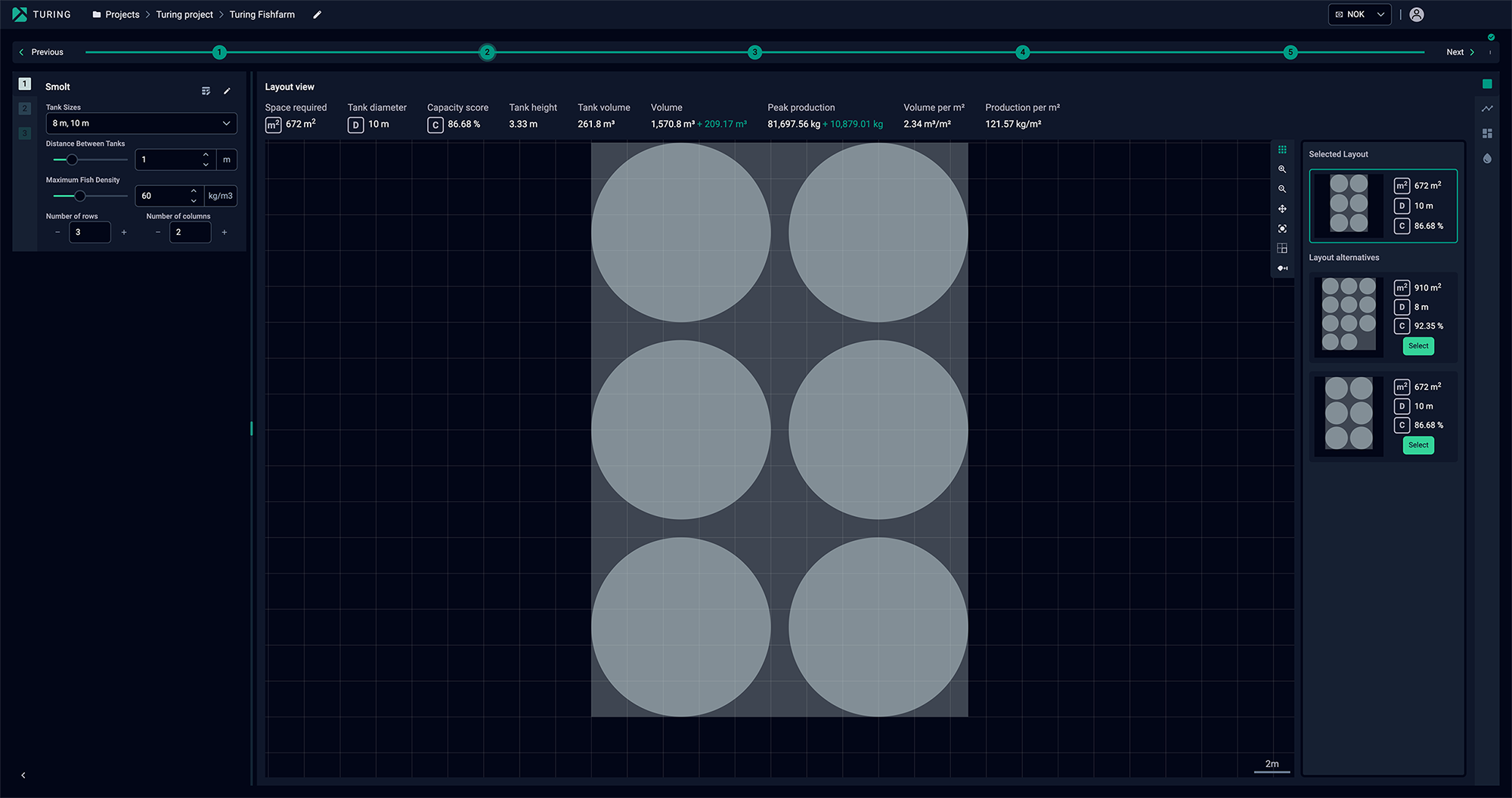Toggle the fish display icon
This screenshot has height=798, width=1512.
tap(1282, 268)
